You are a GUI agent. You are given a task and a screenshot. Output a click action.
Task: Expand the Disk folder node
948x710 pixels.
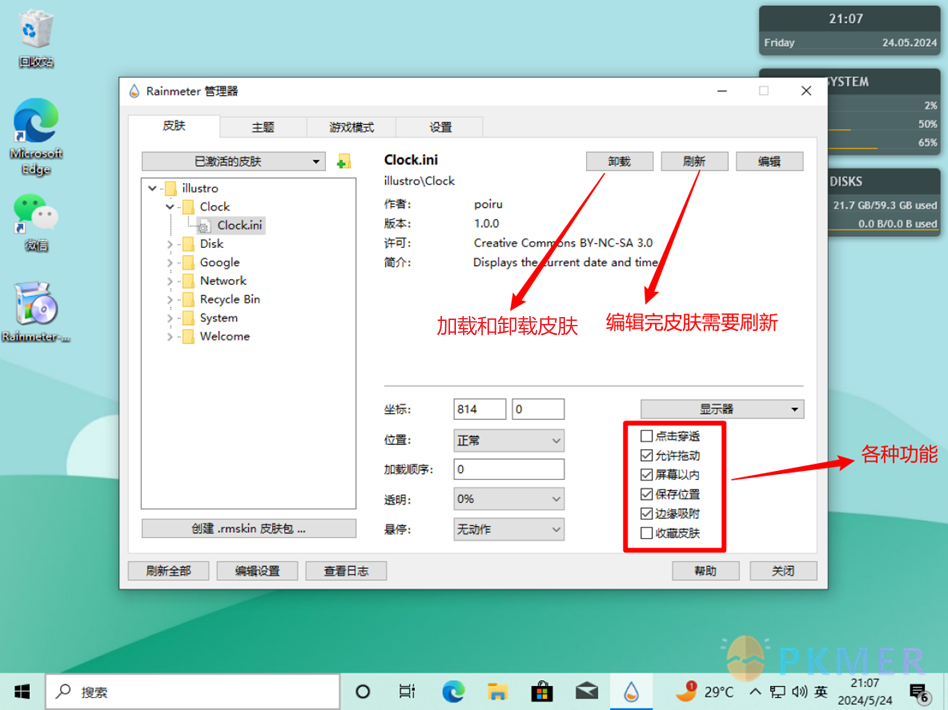170,244
